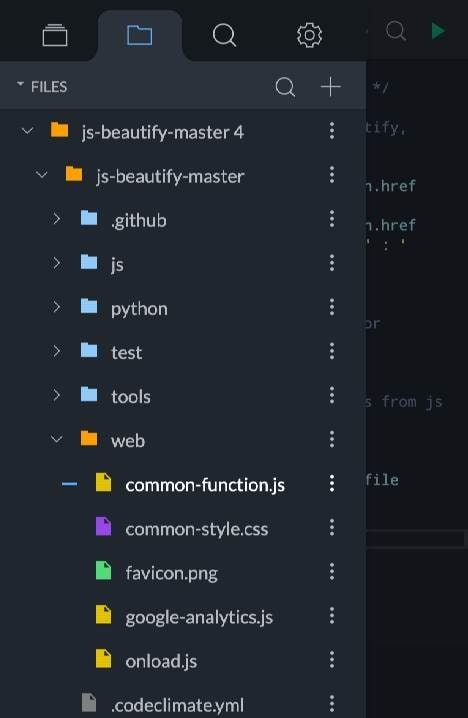468x718 pixels.
Task: Open more options for onload.js
Action: tap(332, 659)
